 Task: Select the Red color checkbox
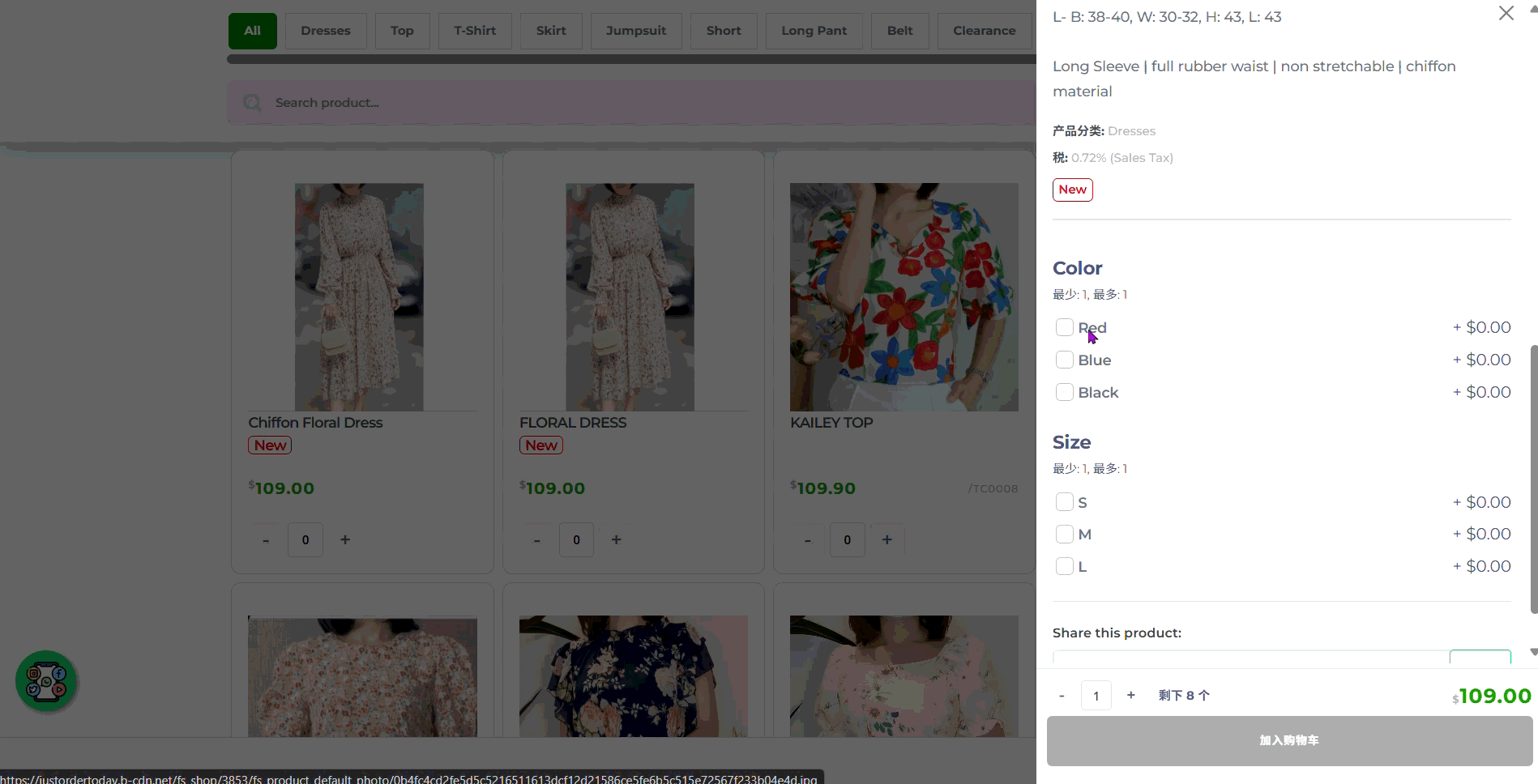pos(1065,327)
